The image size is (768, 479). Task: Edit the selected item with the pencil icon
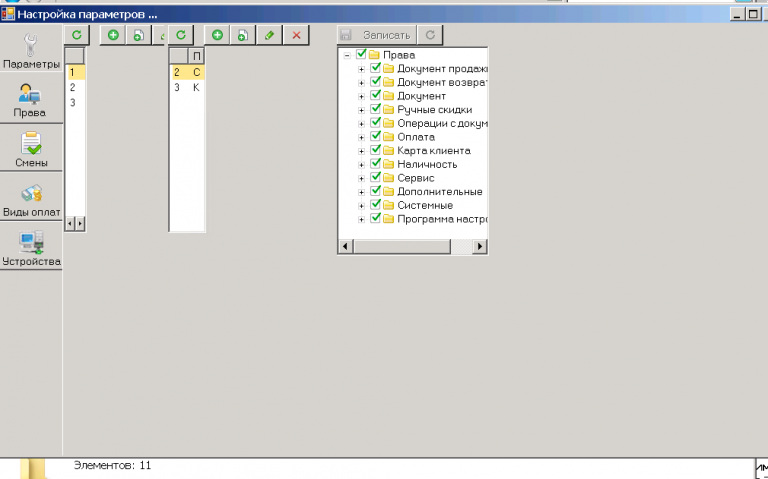click(x=269, y=35)
